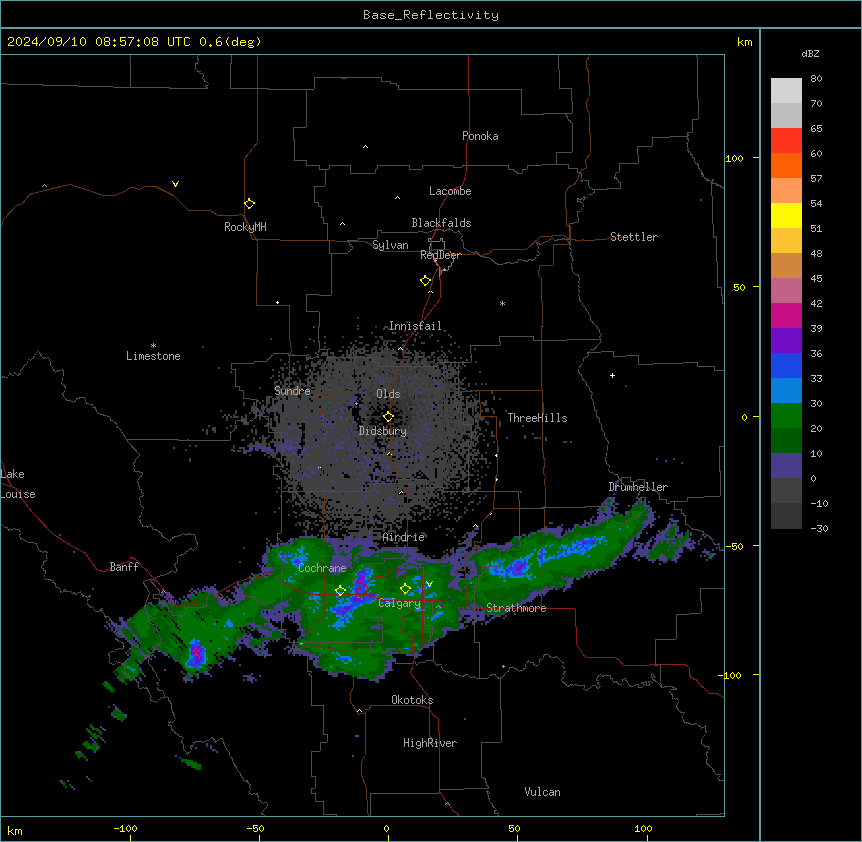Click the magenta 42 dBZ legend swatch
This screenshot has width=862, height=842.
[786, 315]
